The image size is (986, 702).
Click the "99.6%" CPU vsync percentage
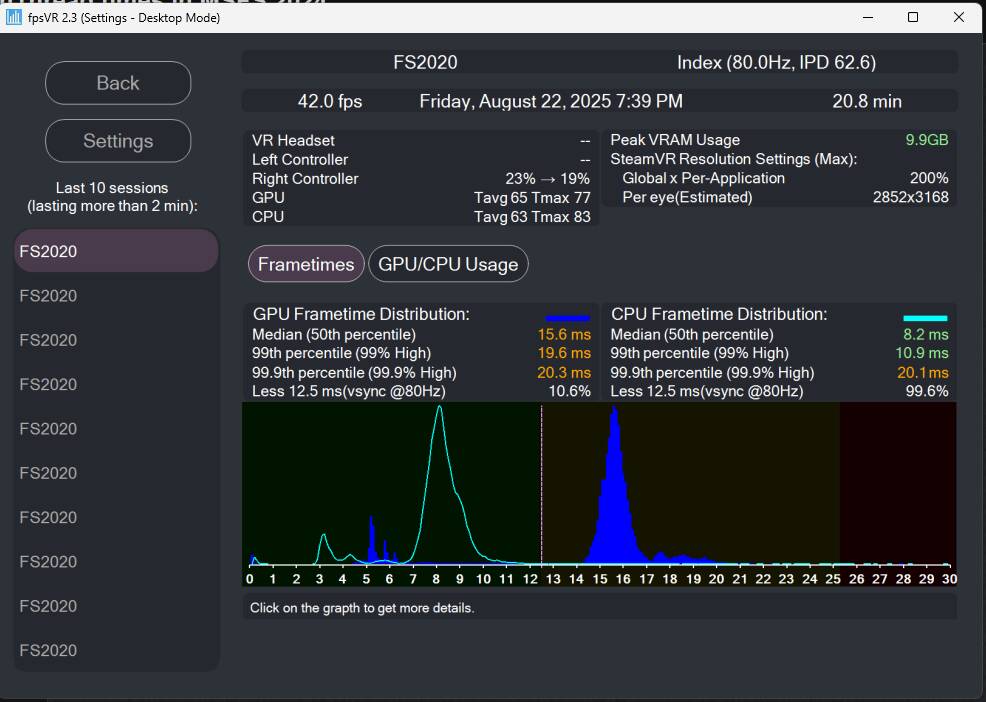927,391
